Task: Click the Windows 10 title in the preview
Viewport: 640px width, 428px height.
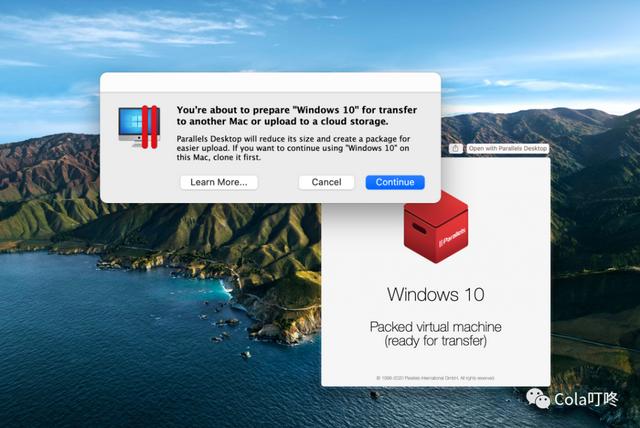Action: [436, 295]
